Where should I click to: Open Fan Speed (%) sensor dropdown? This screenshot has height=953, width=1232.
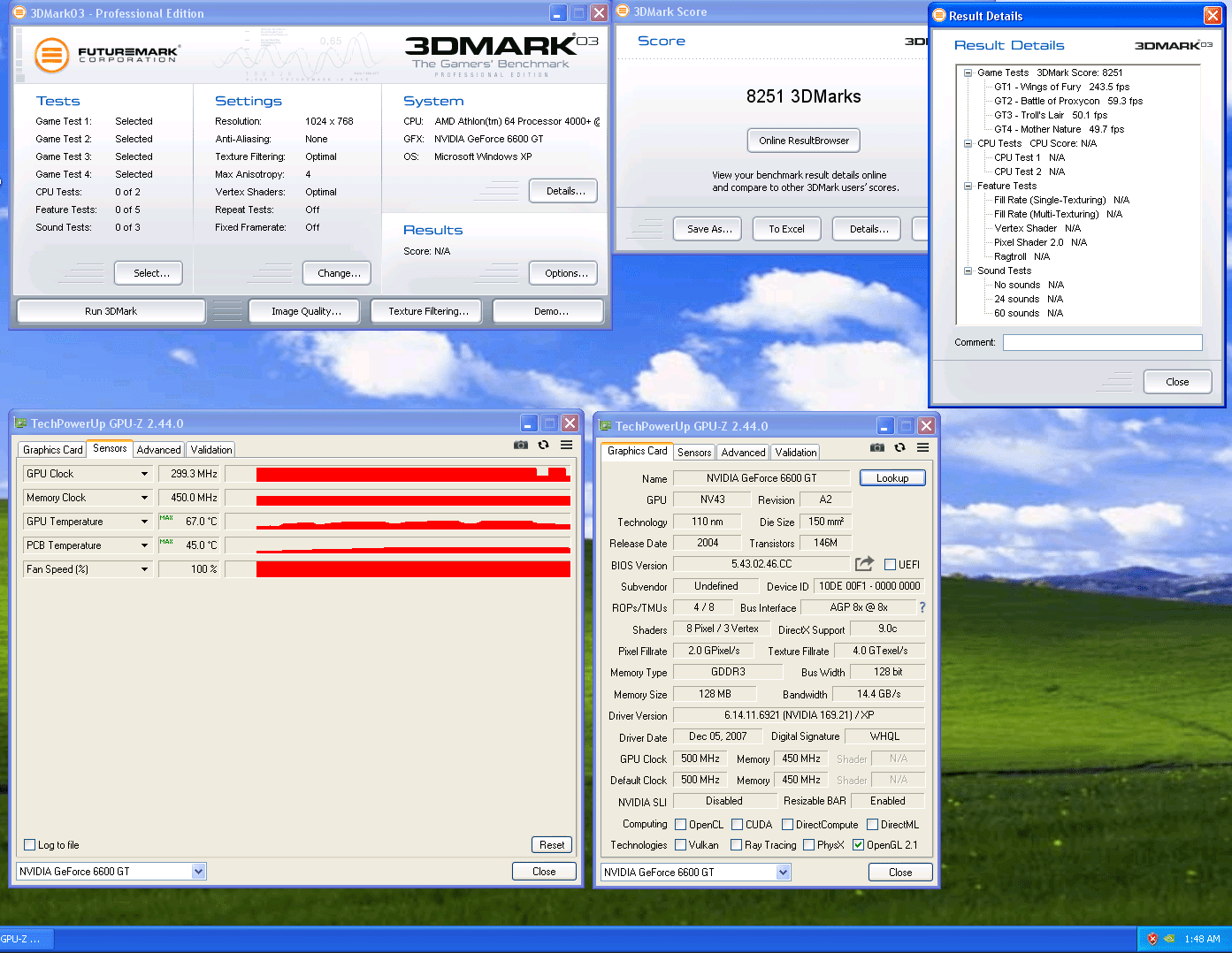(144, 569)
